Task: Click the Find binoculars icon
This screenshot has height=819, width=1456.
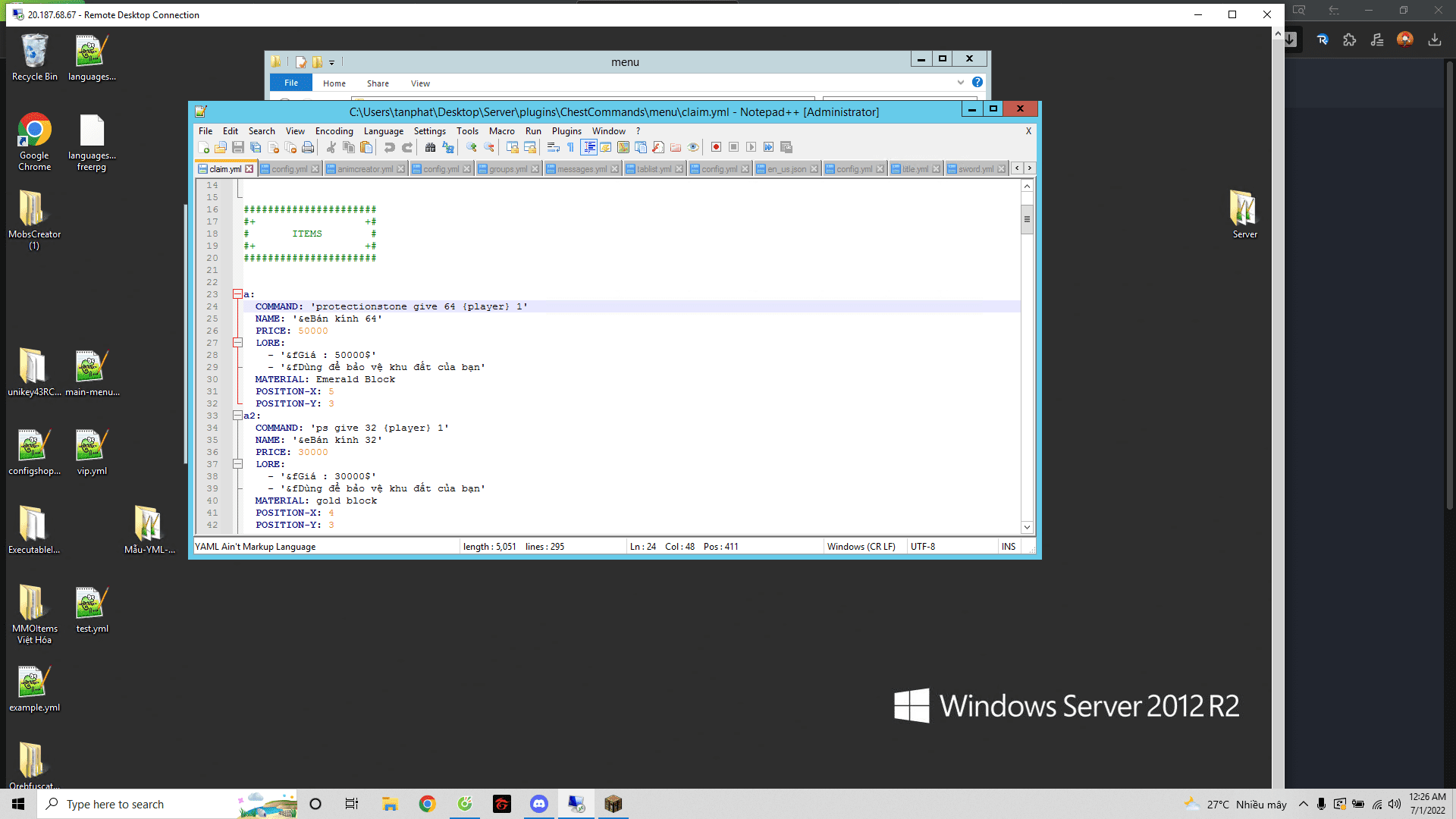Action: pos(430,147)
